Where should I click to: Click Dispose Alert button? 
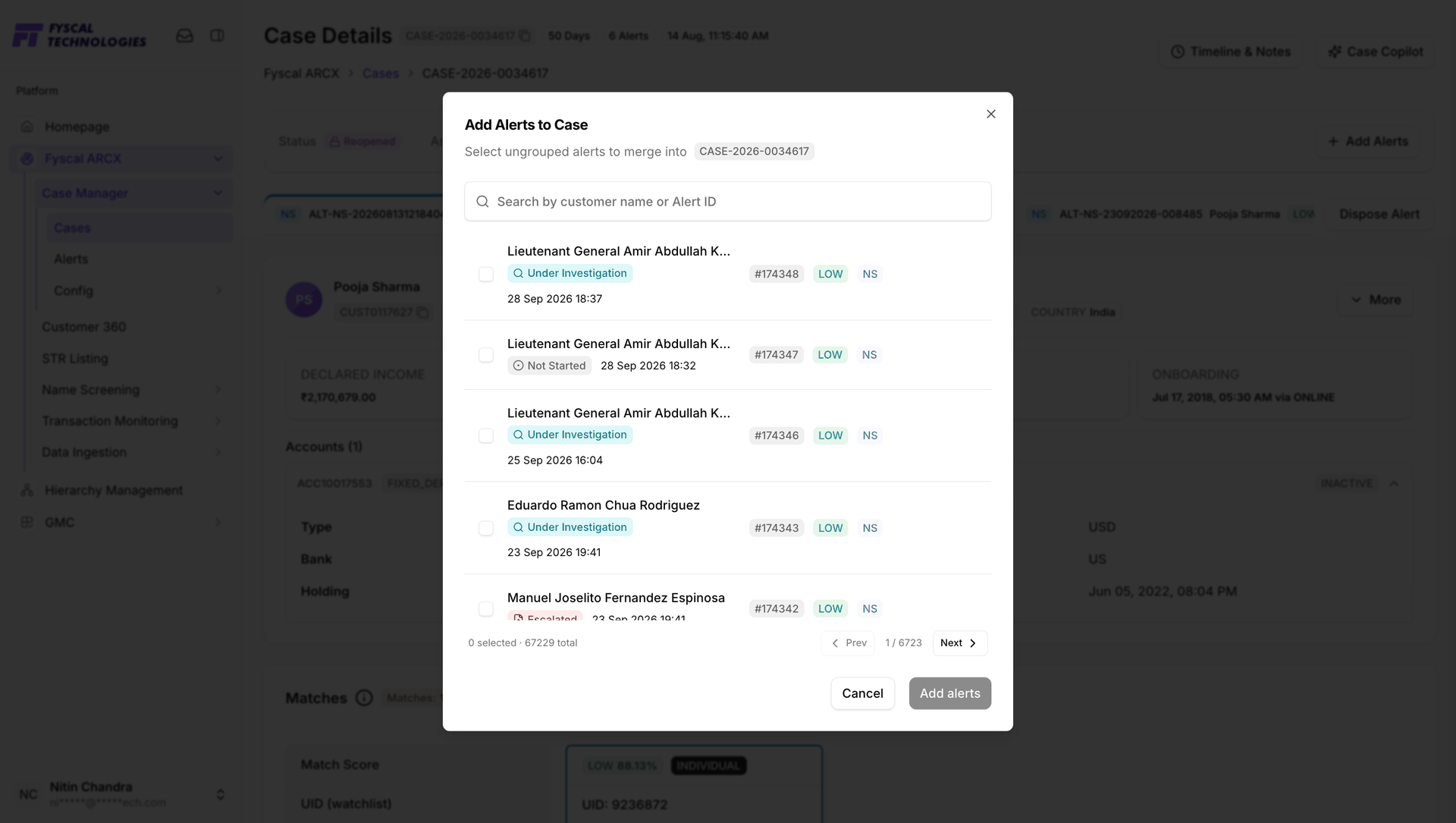1379,215
